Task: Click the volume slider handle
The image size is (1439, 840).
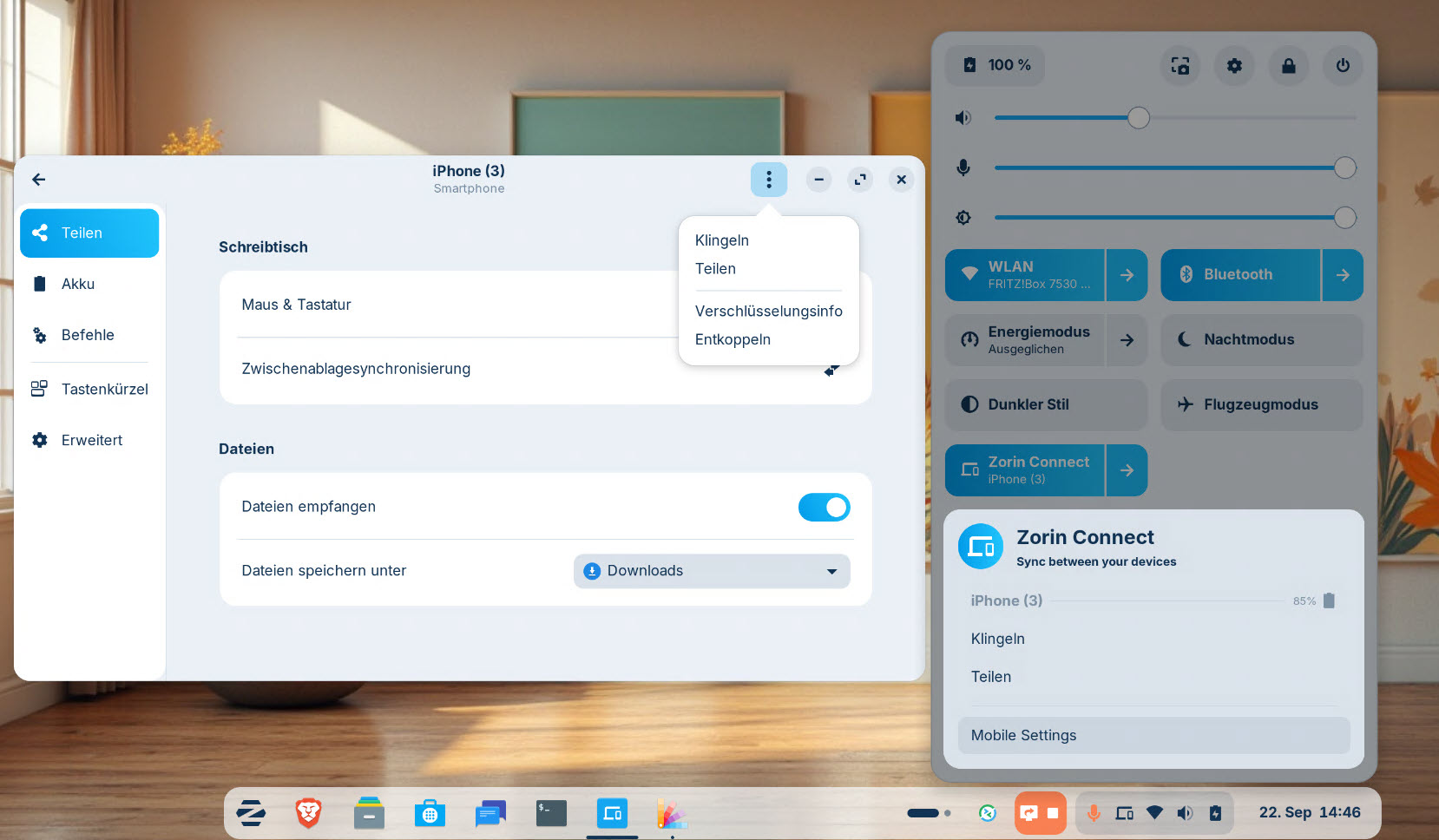Action: coord(1138,117)
